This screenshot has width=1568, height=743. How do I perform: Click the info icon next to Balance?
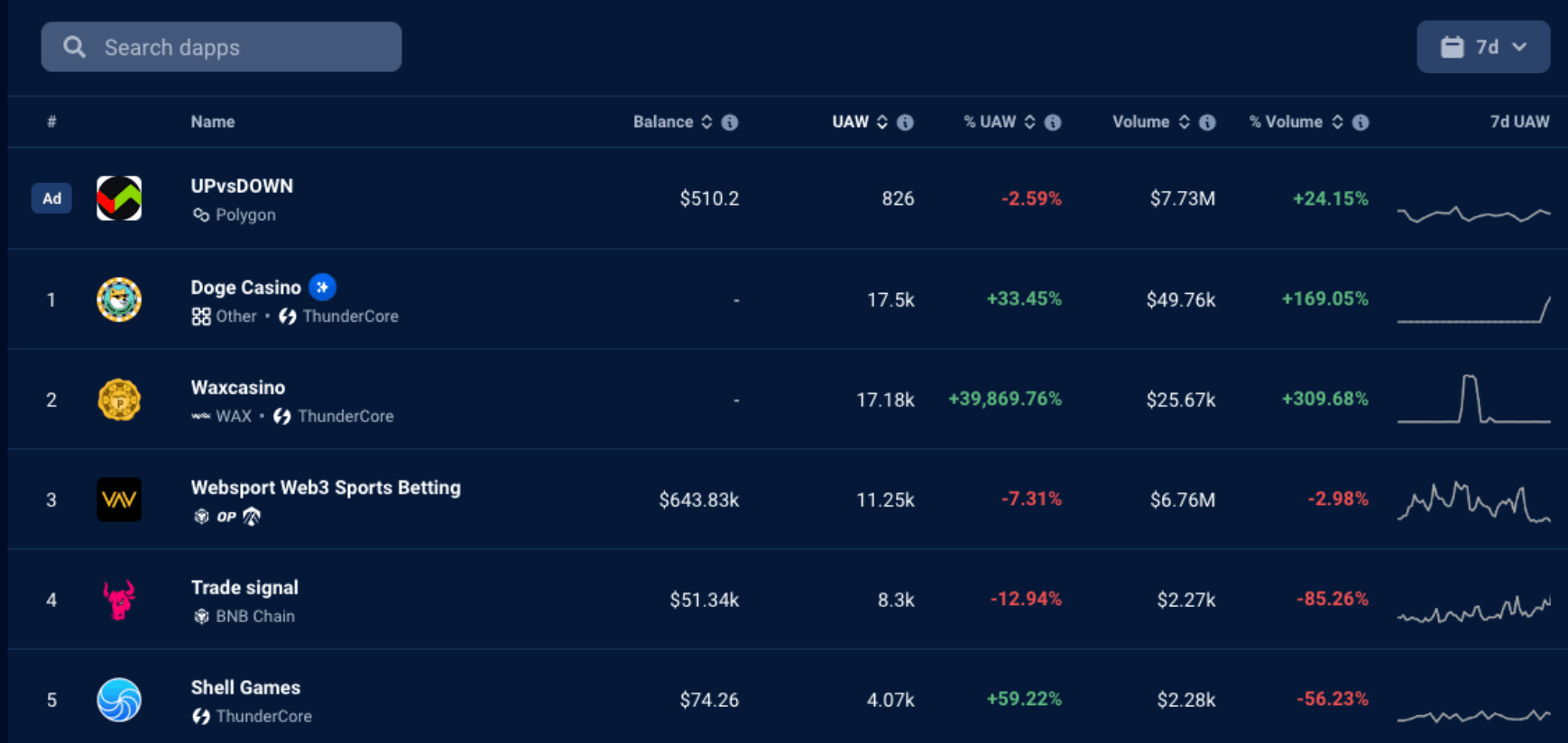point(730,123)
